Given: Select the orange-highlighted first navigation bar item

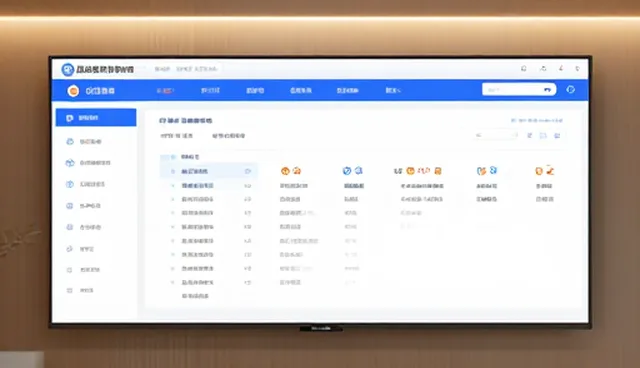Looking at the screenshot, I should (165, 91).
